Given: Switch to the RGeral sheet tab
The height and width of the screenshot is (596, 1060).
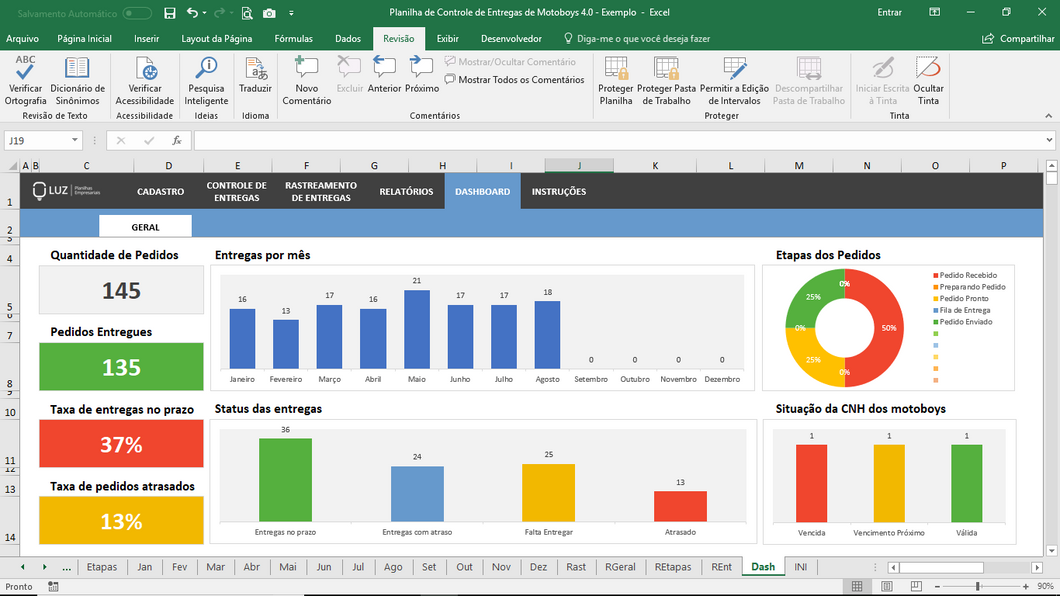Looking at the screenshot, I should click(x=620, y=567).
